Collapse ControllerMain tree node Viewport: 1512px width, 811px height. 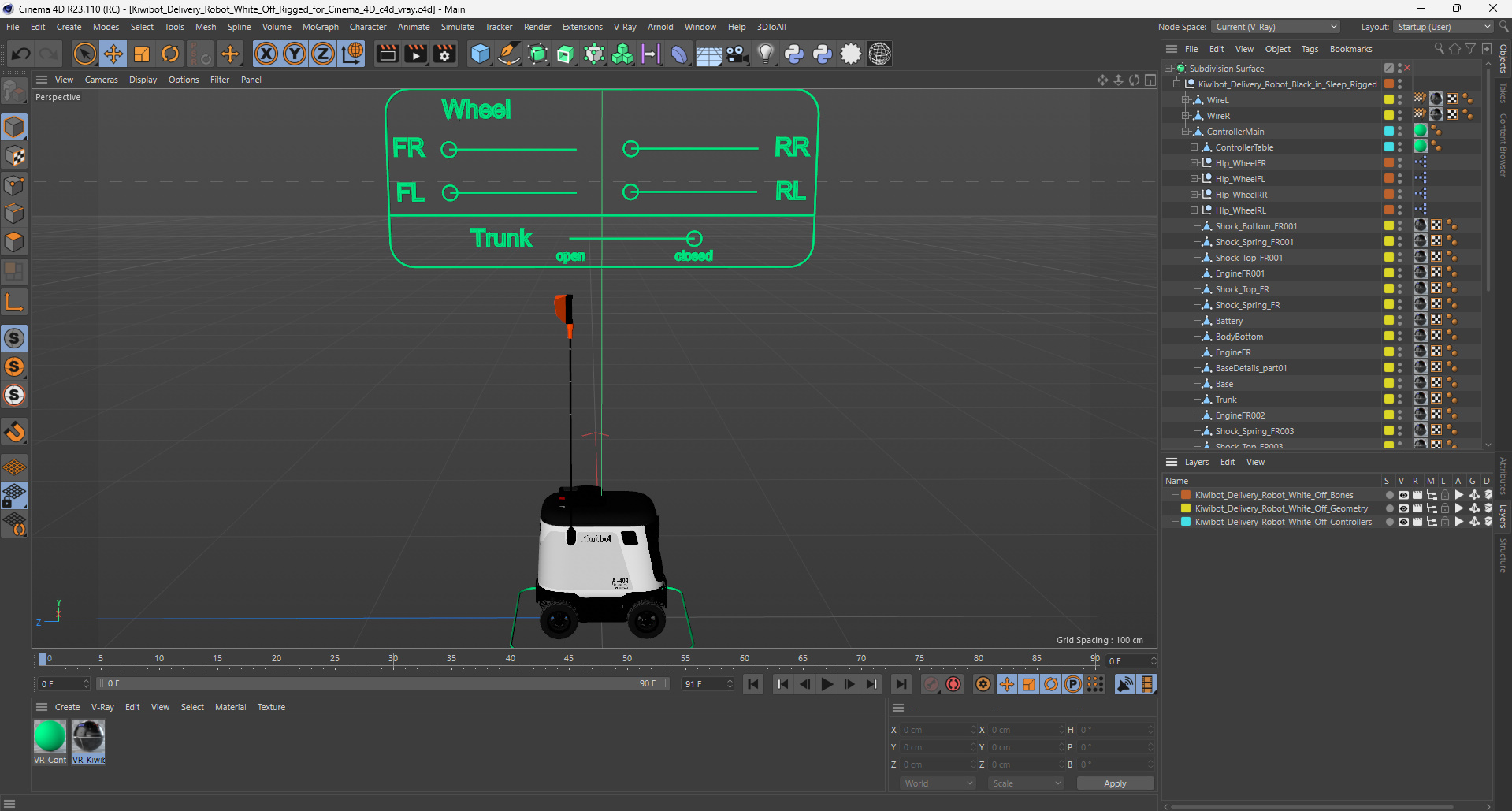click(1186, 132)
